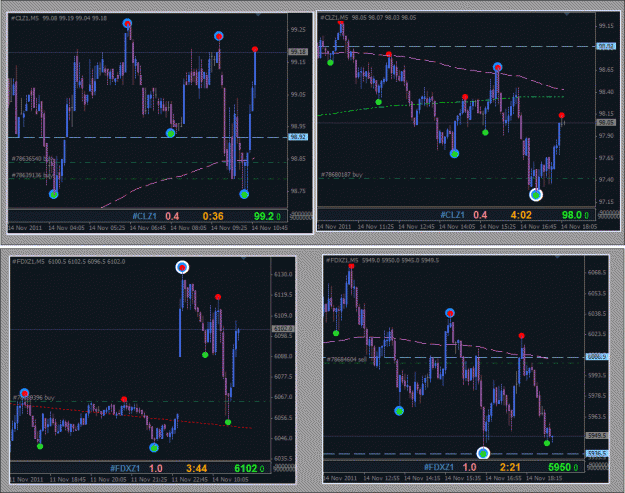Click the '14 Nov 04:05' time axis label
Screen dimensions: 625x493
click(x=66, y=228)
